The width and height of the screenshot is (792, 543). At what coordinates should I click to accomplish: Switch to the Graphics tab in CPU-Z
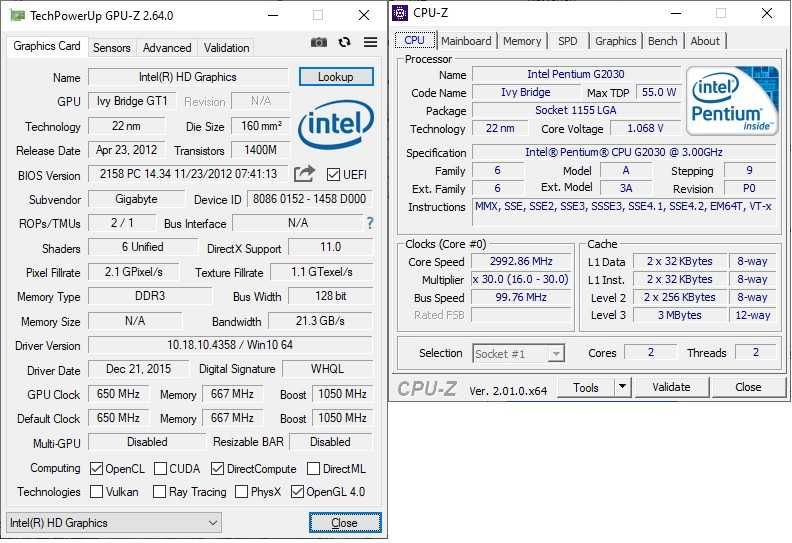615,41
